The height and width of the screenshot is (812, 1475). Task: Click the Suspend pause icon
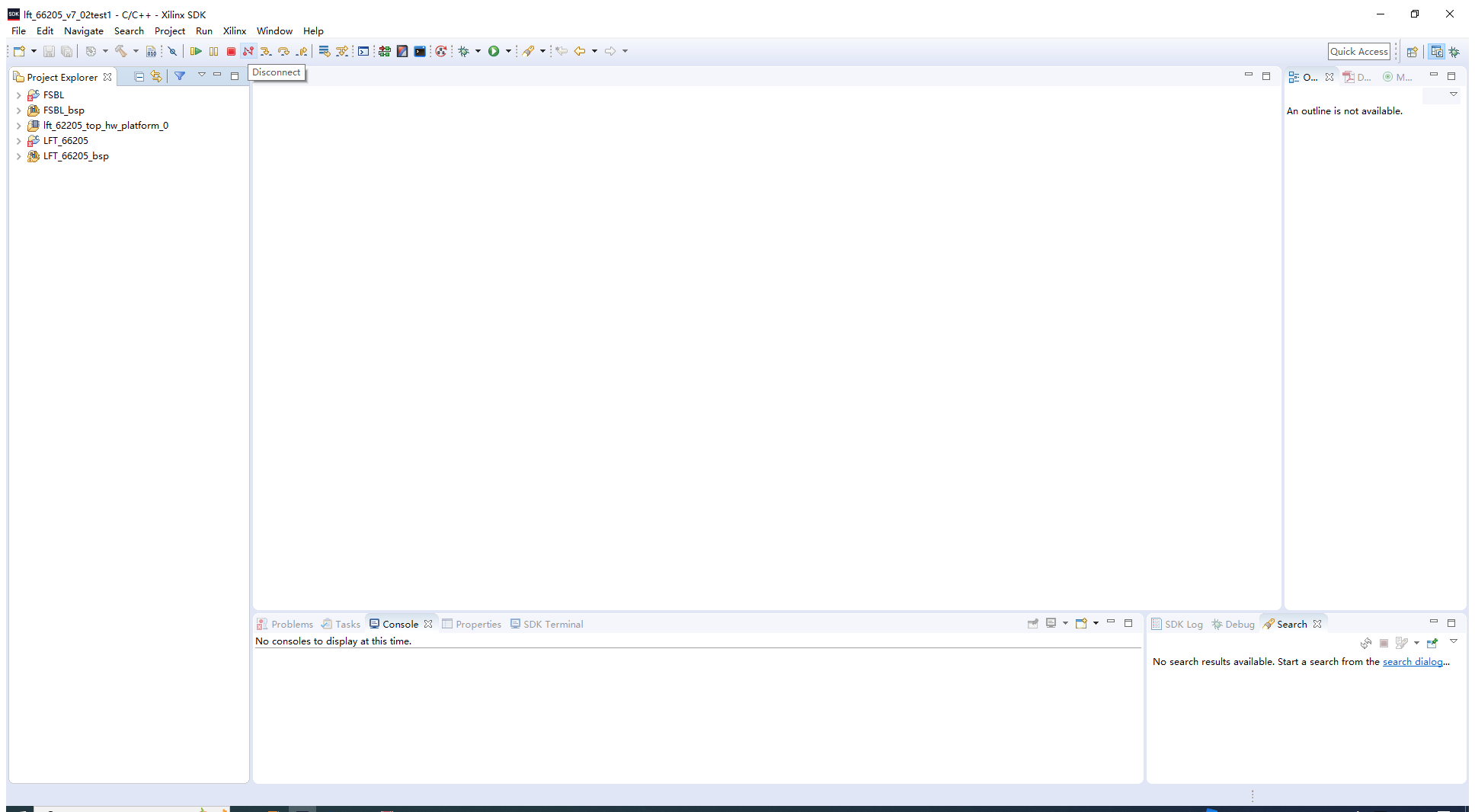click(x=213, y=51)
